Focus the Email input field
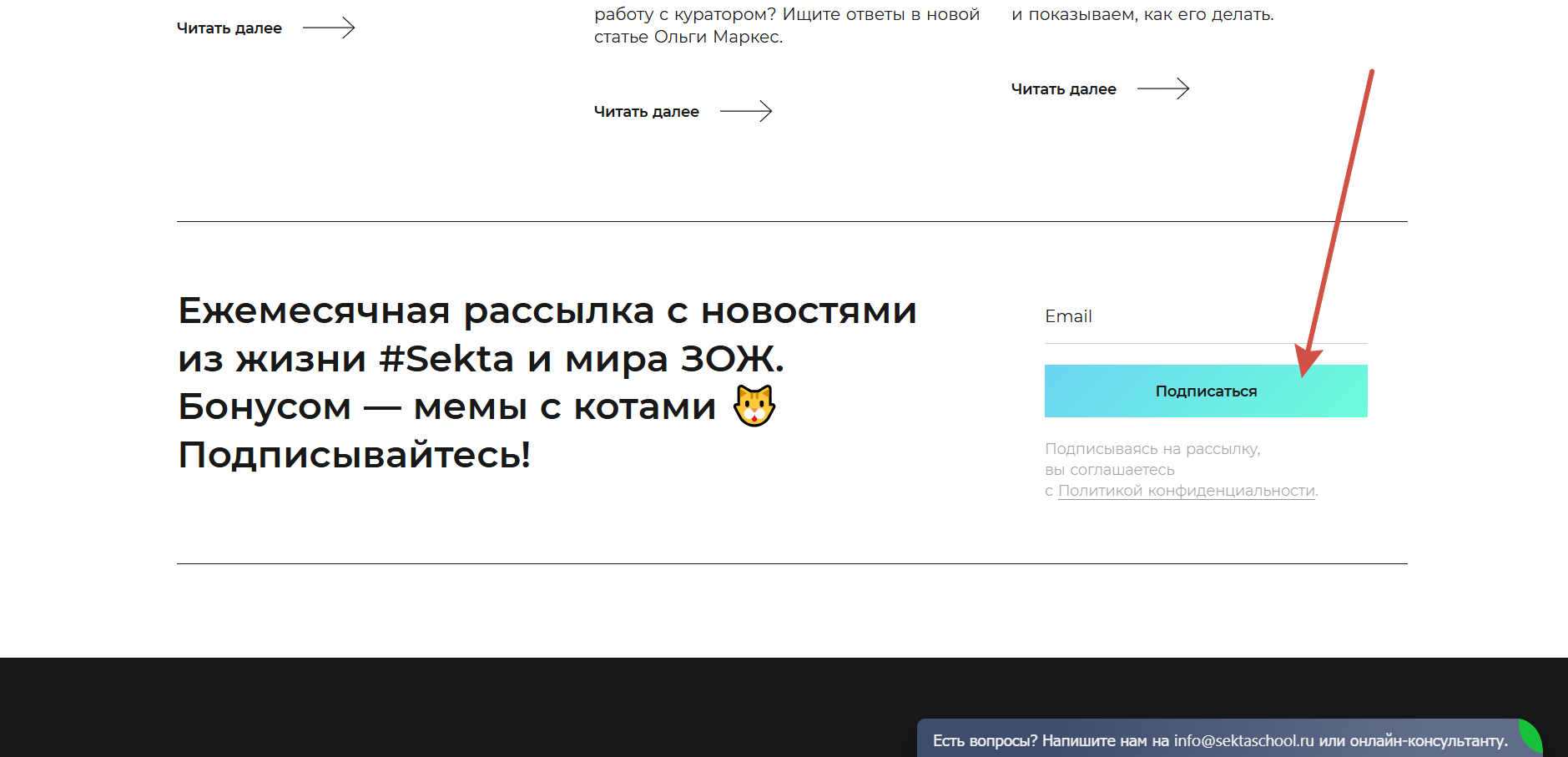This screenshot has height=757, width=1568. [x=1206, y=317]
